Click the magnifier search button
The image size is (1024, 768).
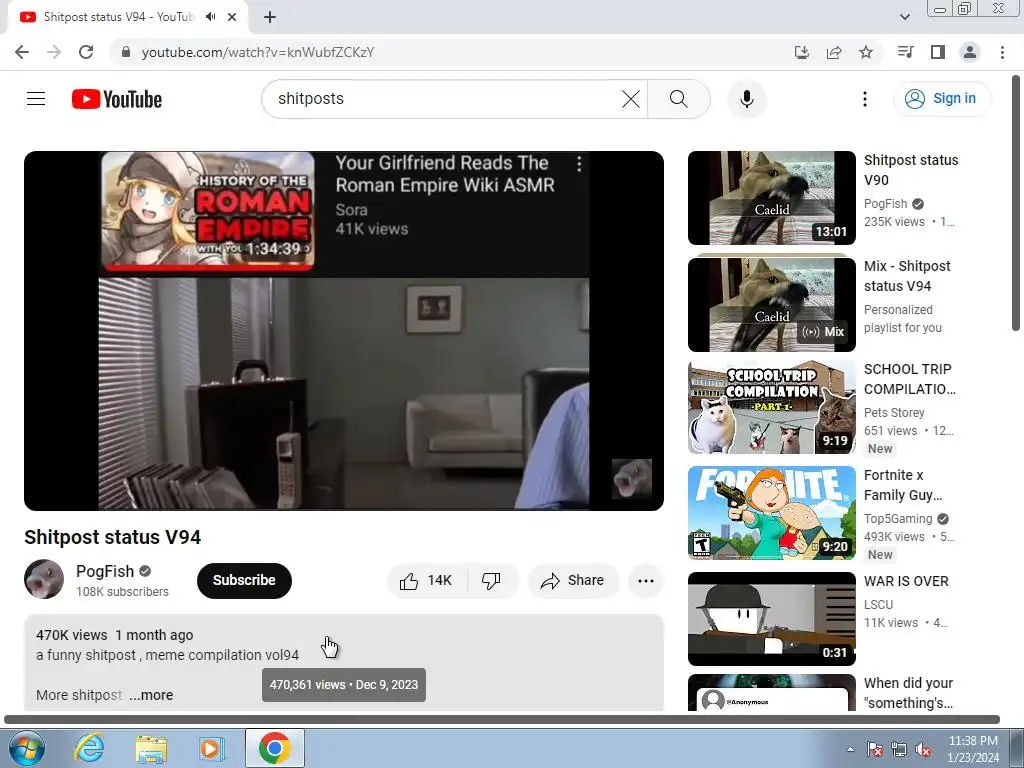click(679, 99)
